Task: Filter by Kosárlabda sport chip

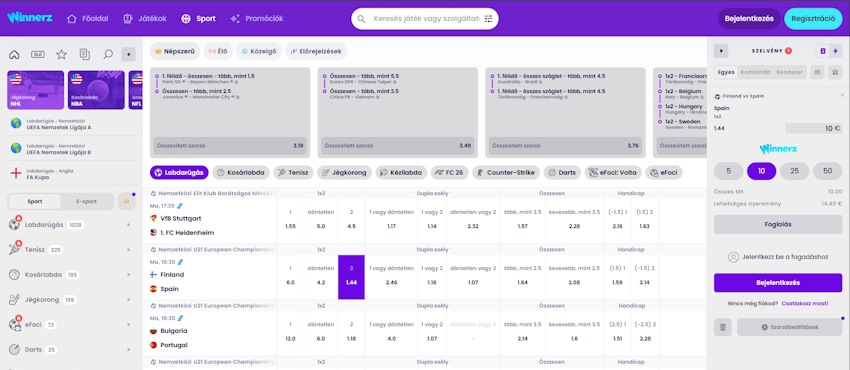Action: tap(241, 173)
